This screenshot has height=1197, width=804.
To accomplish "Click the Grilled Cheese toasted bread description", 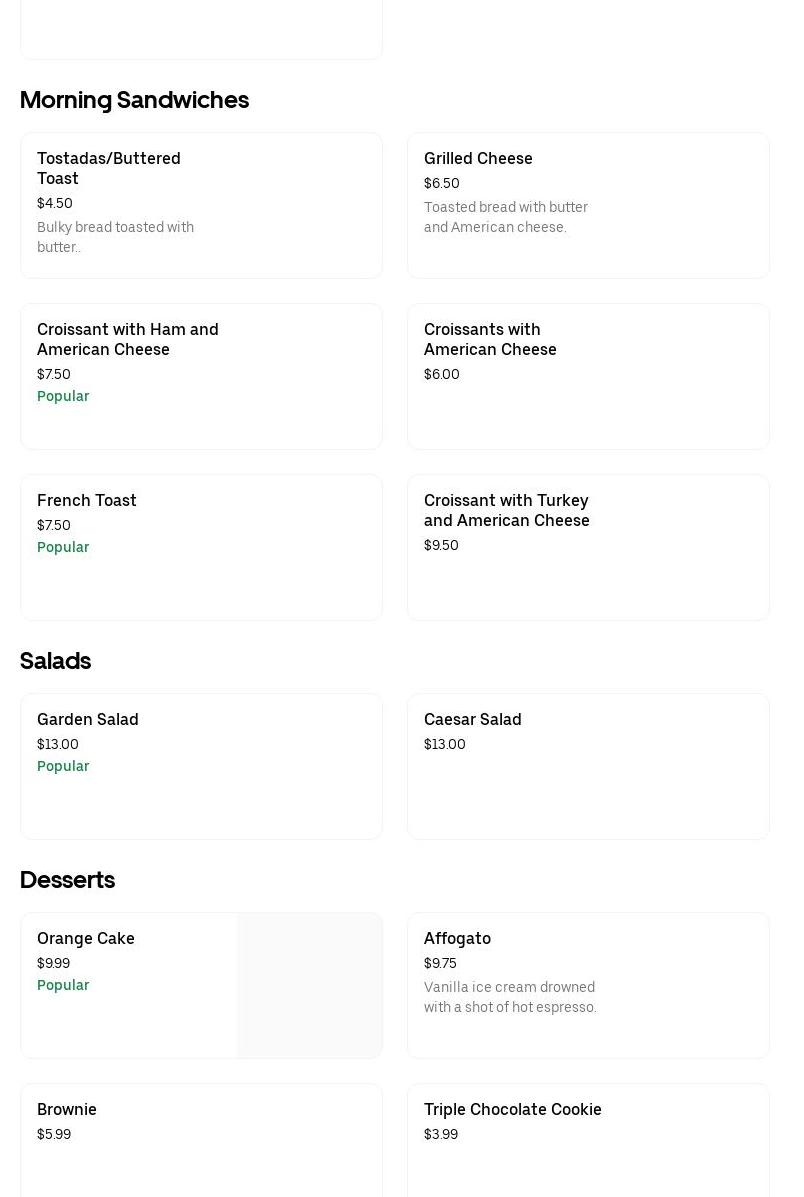I will (506, 217).
